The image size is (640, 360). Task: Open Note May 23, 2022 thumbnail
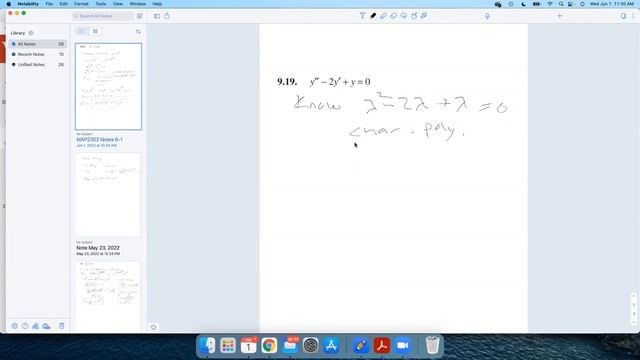click(108, 195)
